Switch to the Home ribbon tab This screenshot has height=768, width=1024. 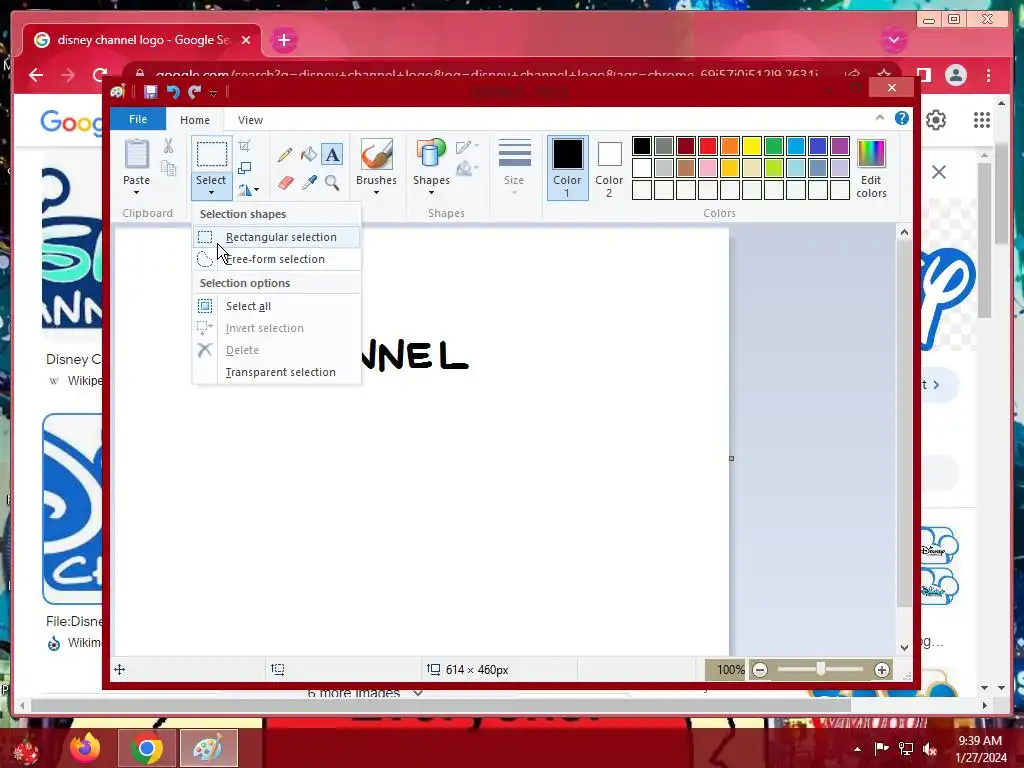195,120
